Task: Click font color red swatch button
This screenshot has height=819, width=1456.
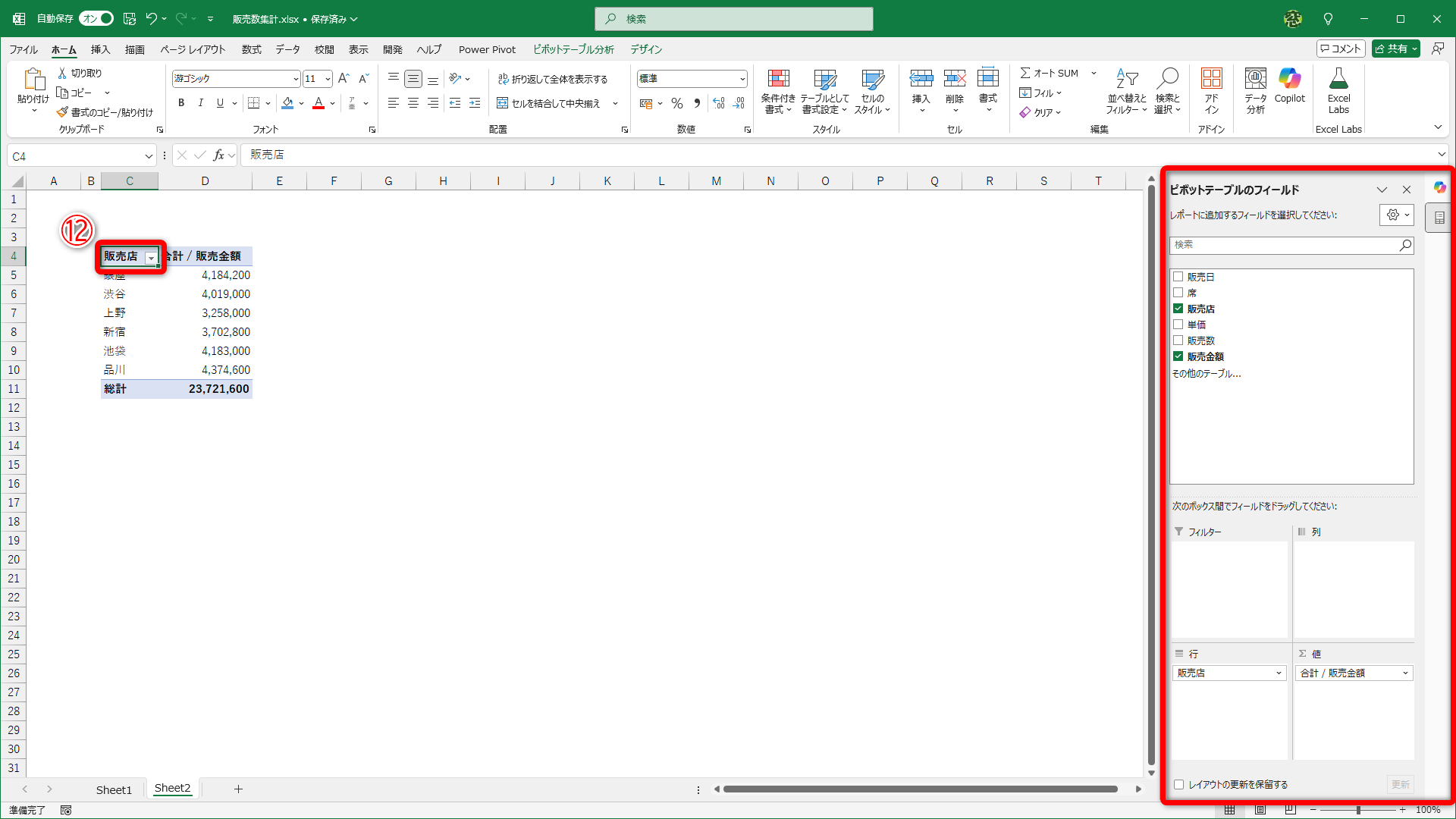Action: coord(318,103)
